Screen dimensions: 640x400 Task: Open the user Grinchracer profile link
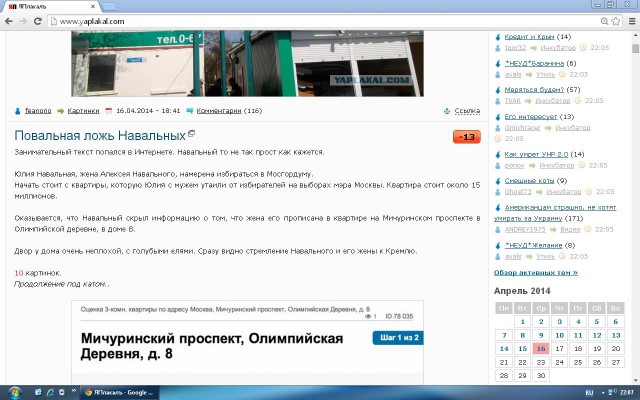click(x=522, y=128)
